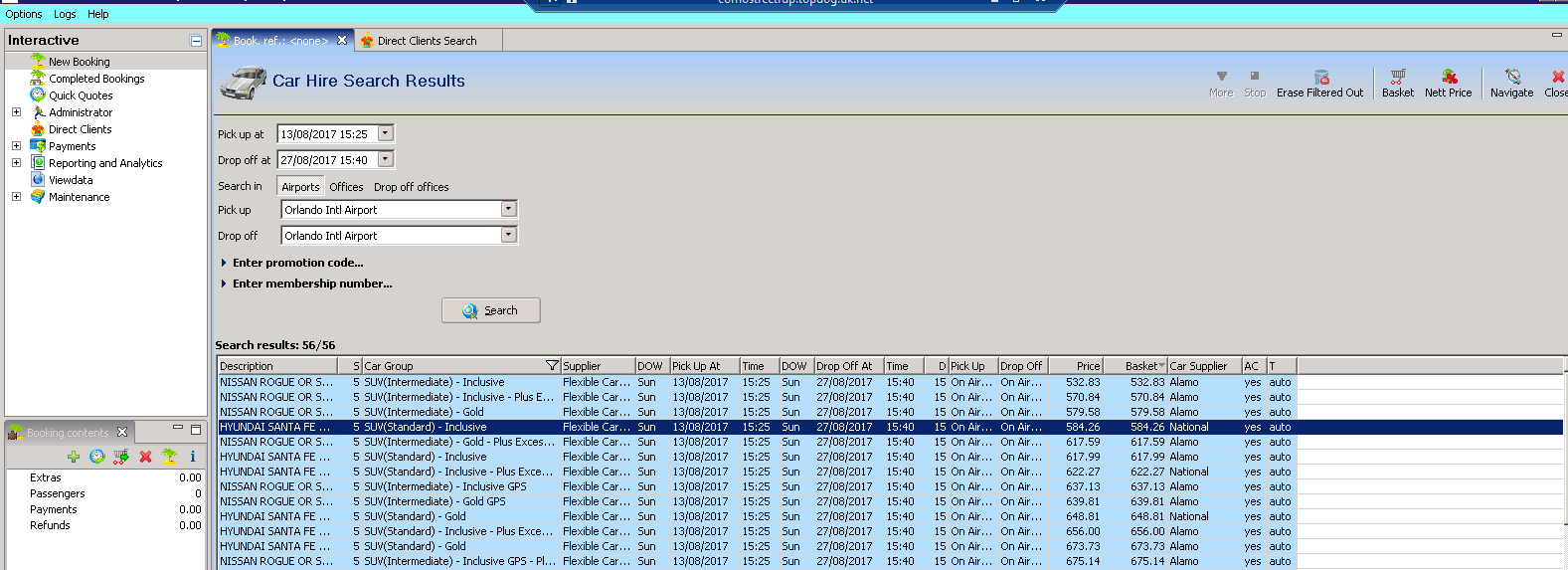Close the Booking contents tab
This screenshot has height=570, width=1568.
click(122, 432)
